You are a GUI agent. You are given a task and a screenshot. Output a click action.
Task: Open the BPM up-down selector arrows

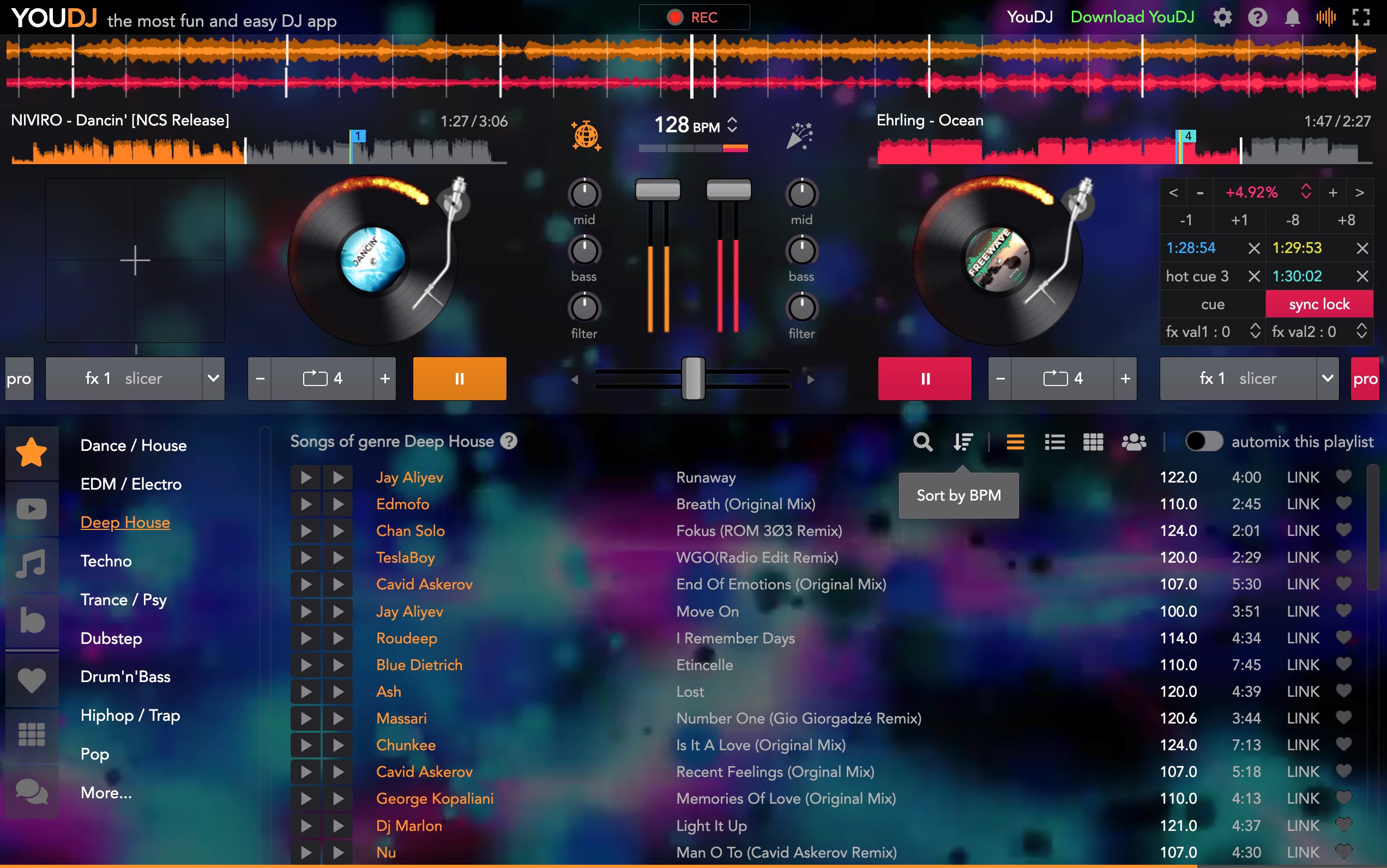[x=732, y=124]
